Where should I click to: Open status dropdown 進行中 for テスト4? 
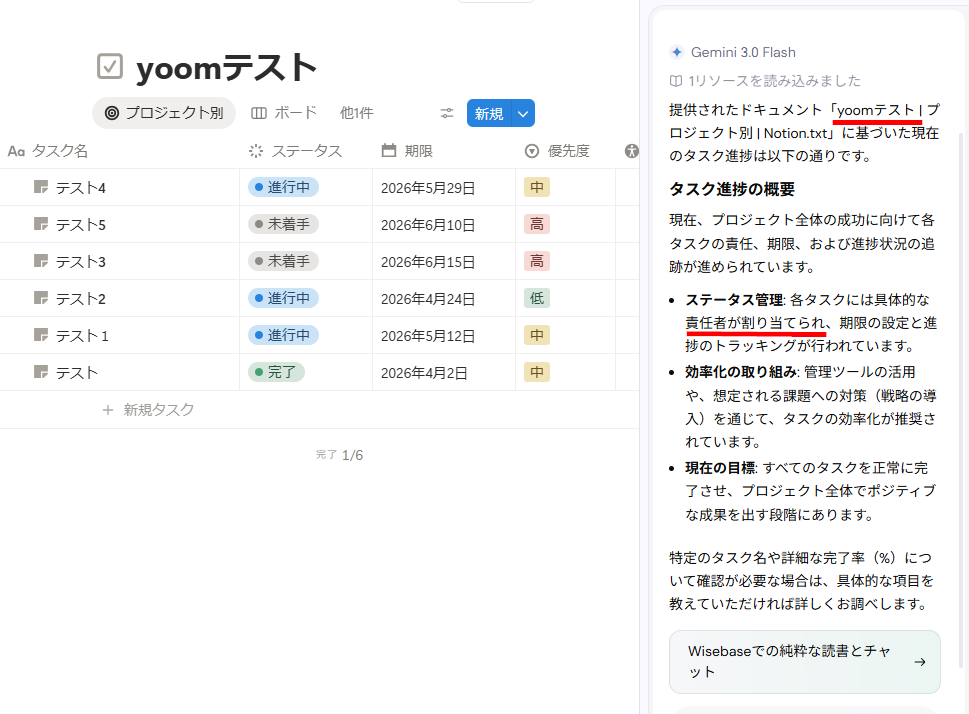pyautogui.click(x=283, y=187)
